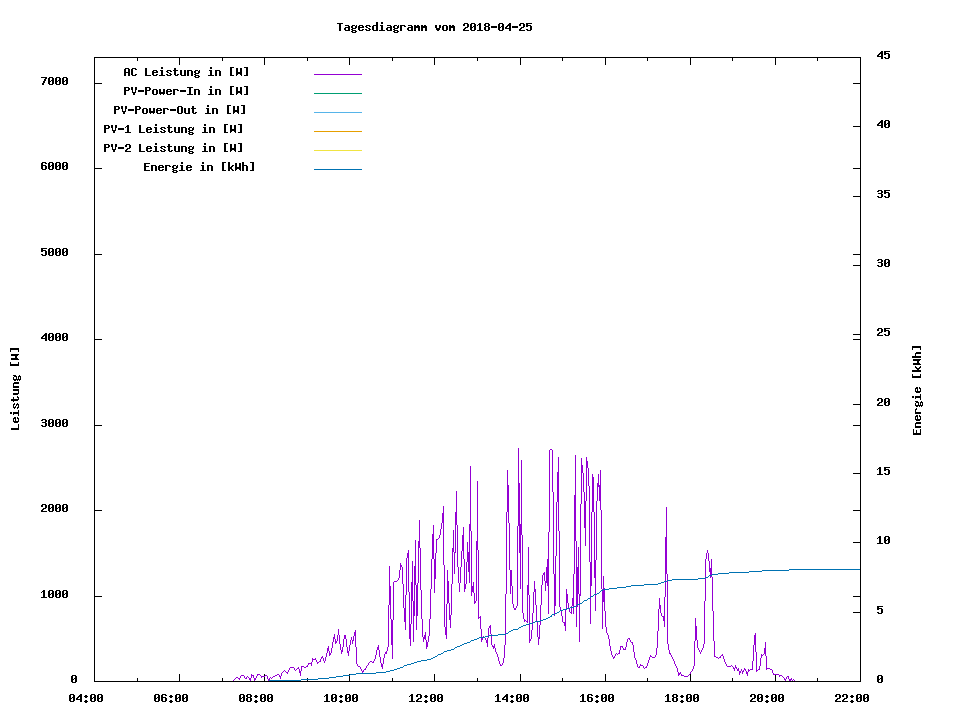Click the PV-Power-Out legend line sample

337,112
